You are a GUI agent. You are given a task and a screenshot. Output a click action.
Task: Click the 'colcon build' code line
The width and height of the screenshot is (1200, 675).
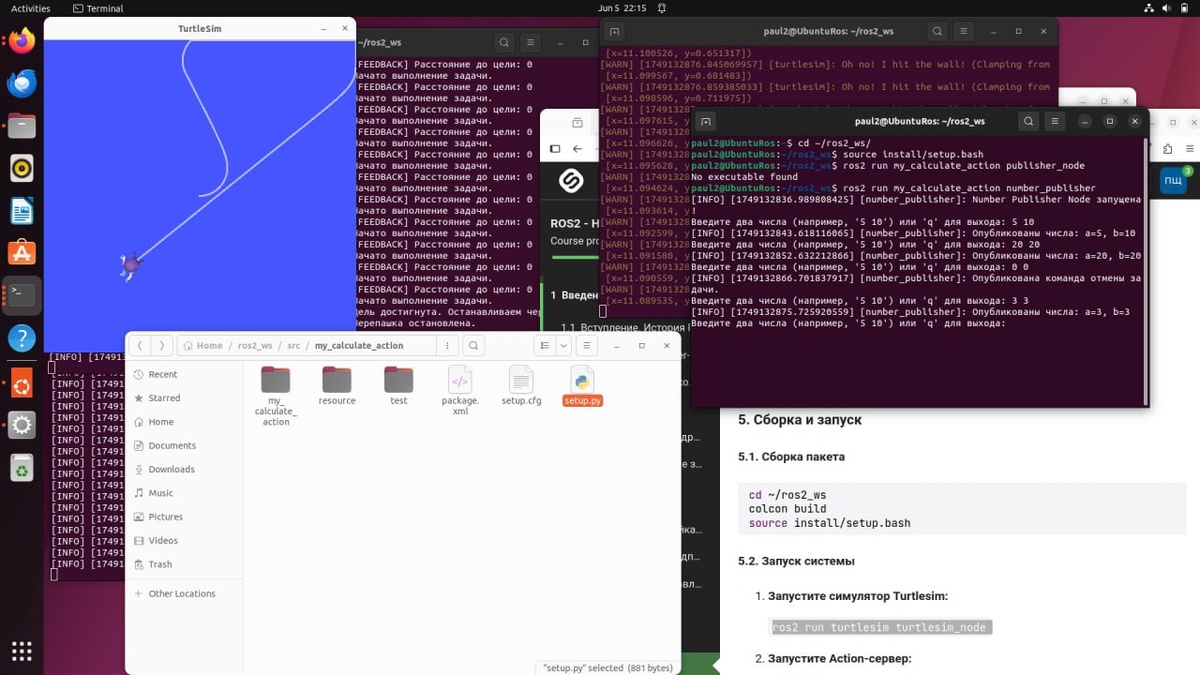pyautogui.click(x=788, y=509)
